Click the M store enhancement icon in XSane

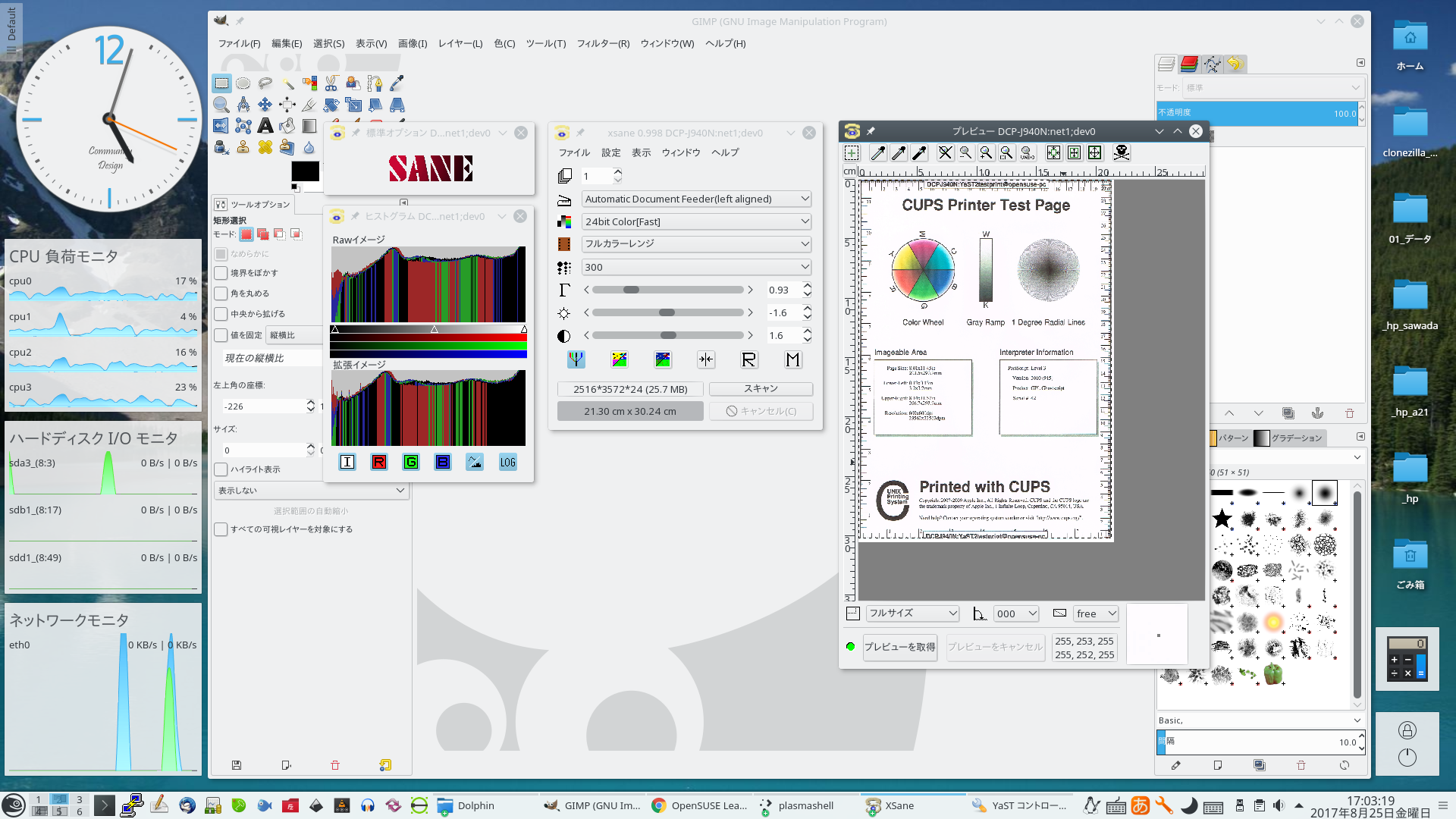coord(792,359)
